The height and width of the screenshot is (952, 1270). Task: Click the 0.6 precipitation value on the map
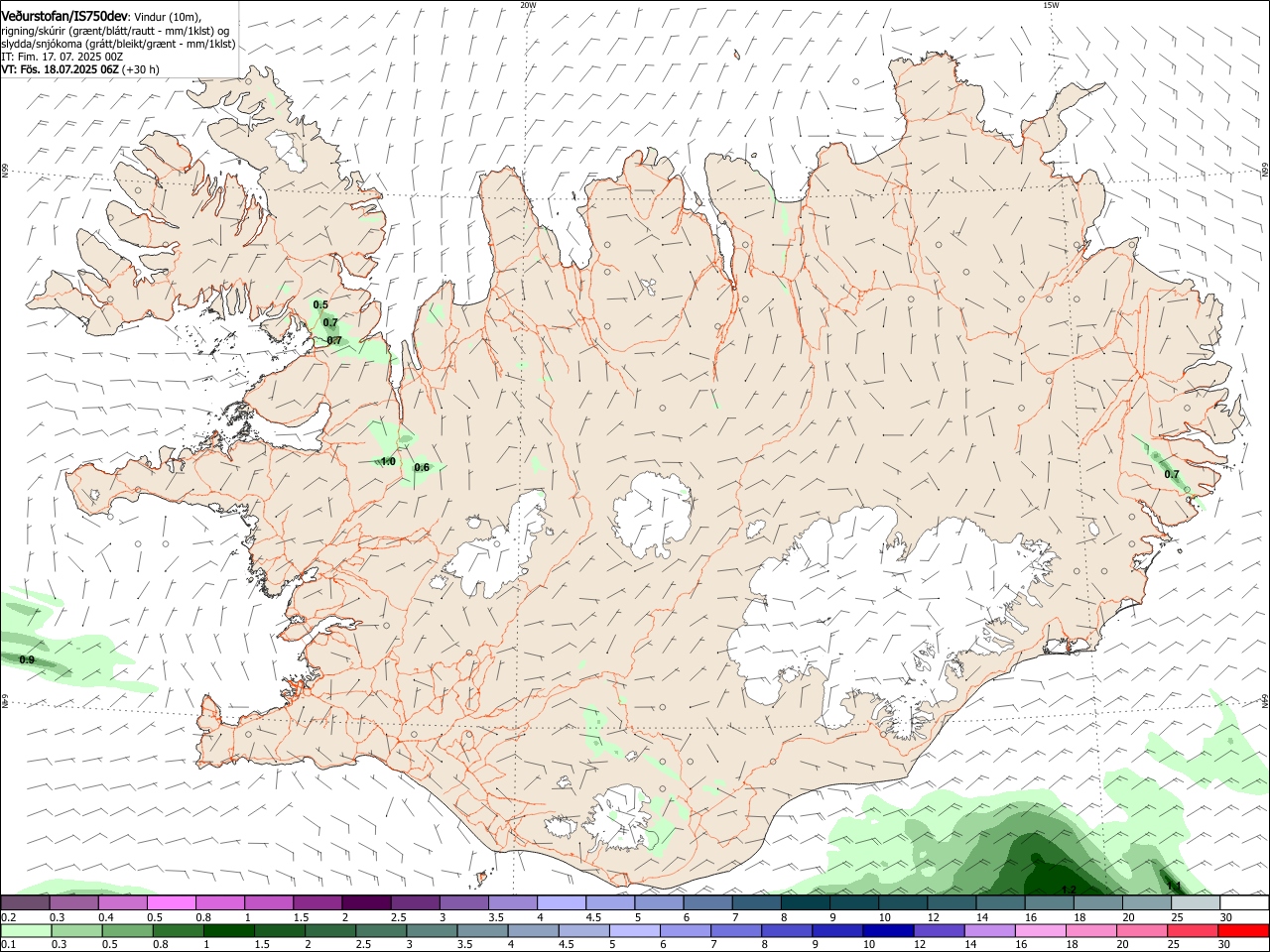click(422, 468)
